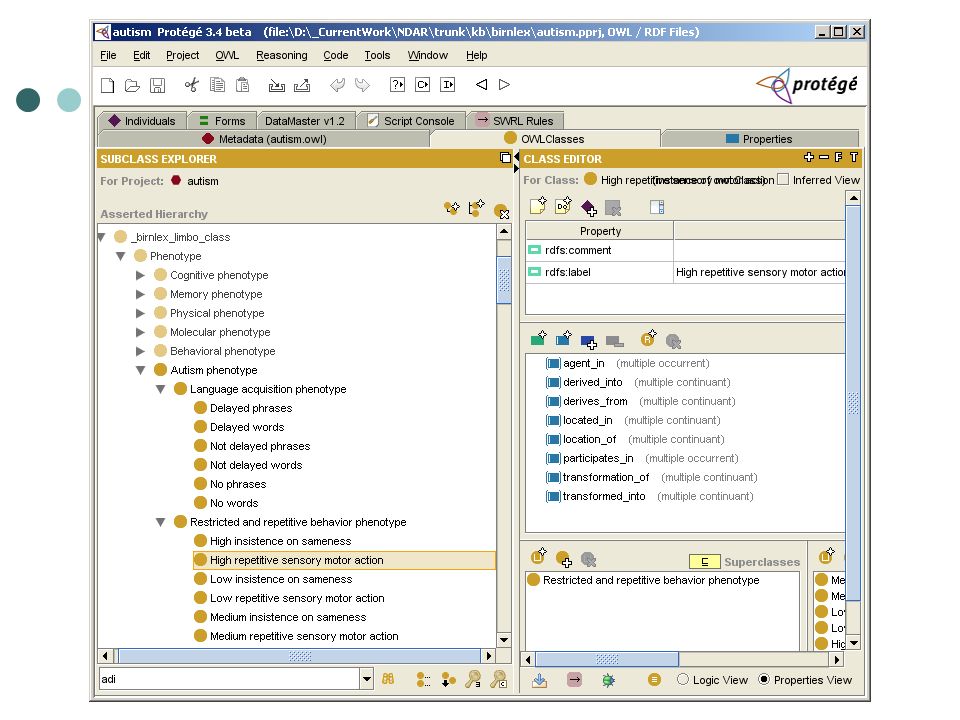Select the Properties View radio button
Image resolution: width=960 pixels, height=720 pixels.
coord(763,679)
